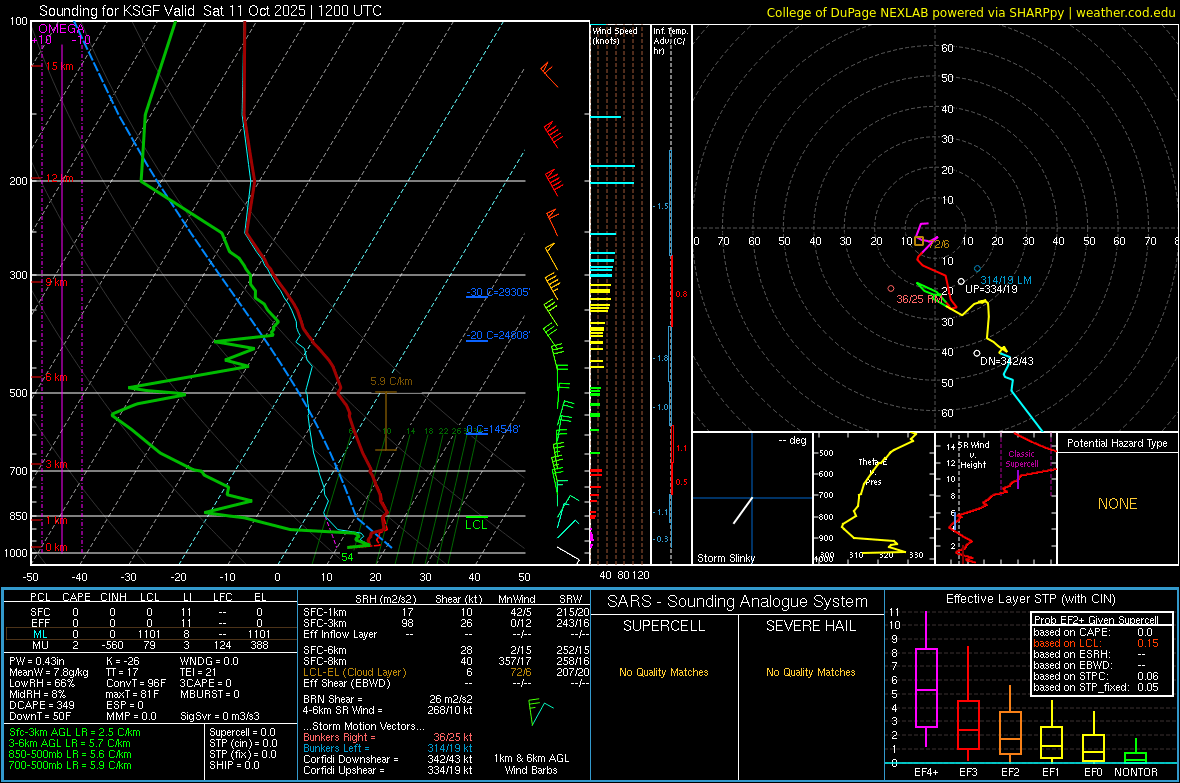This screenshot has width=1180, height=783.
Task: Click the white Storm Slinky line marker
Action: point(743,510)
